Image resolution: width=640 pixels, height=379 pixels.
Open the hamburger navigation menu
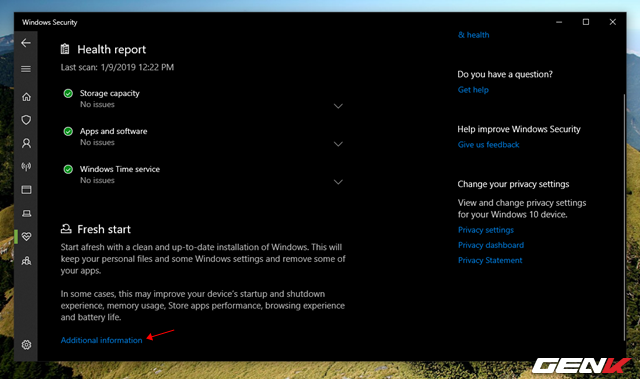[x=26, y=69]
